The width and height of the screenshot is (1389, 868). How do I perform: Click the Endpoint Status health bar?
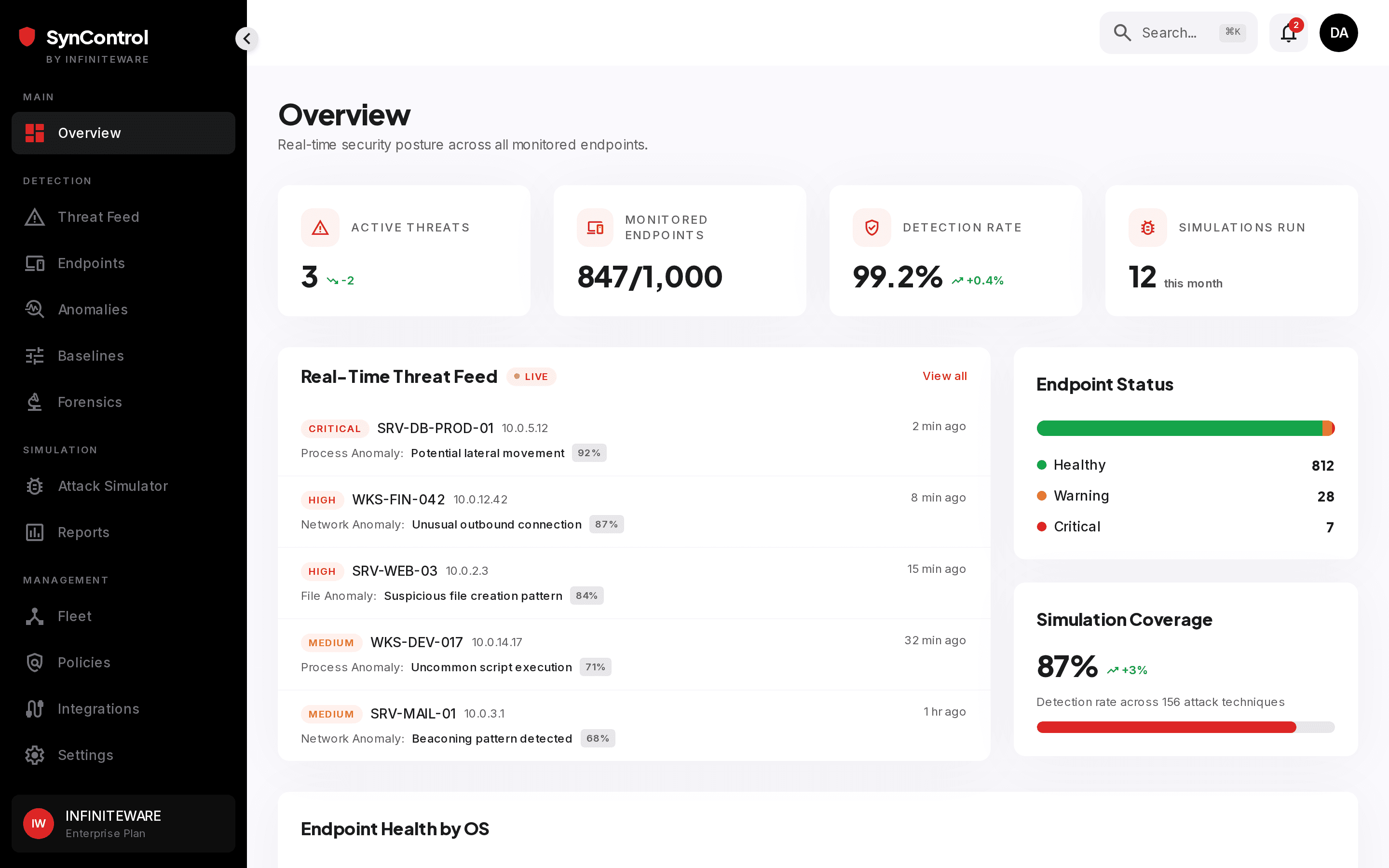pos(1185,428)
